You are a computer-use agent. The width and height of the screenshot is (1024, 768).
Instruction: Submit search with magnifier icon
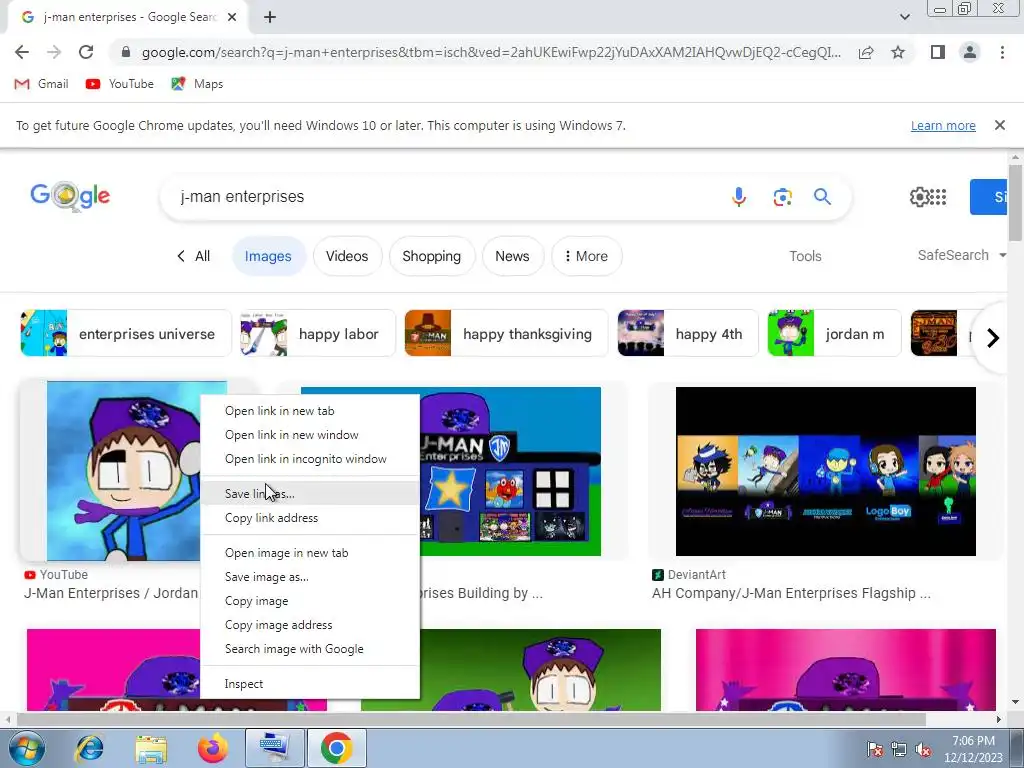(x=822, y=197)
